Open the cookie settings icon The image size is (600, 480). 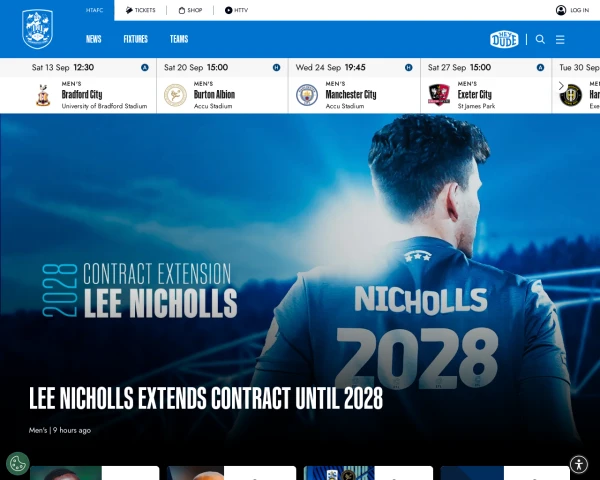pyautogui.click(x=18, y=463)
